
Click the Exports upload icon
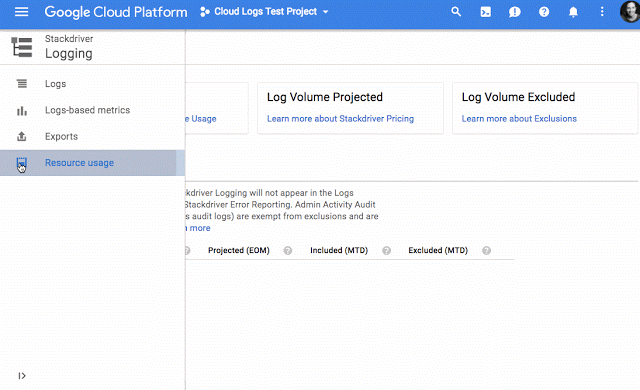22,136
